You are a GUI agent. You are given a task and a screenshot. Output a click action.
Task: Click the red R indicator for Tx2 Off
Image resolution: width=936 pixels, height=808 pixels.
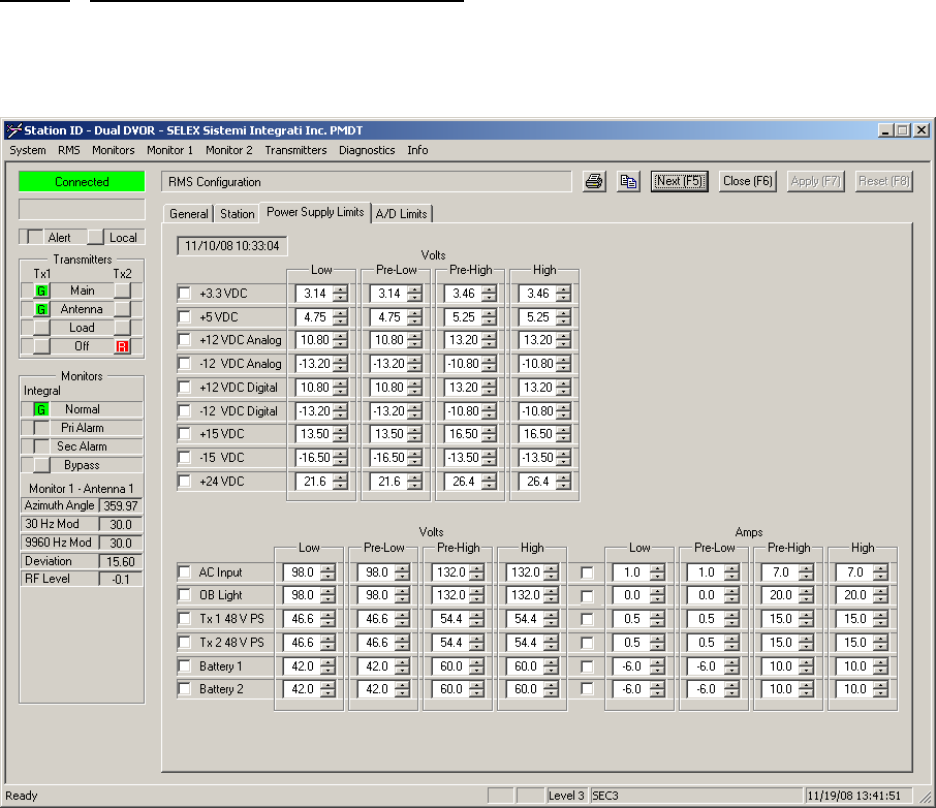click(122, 346)
